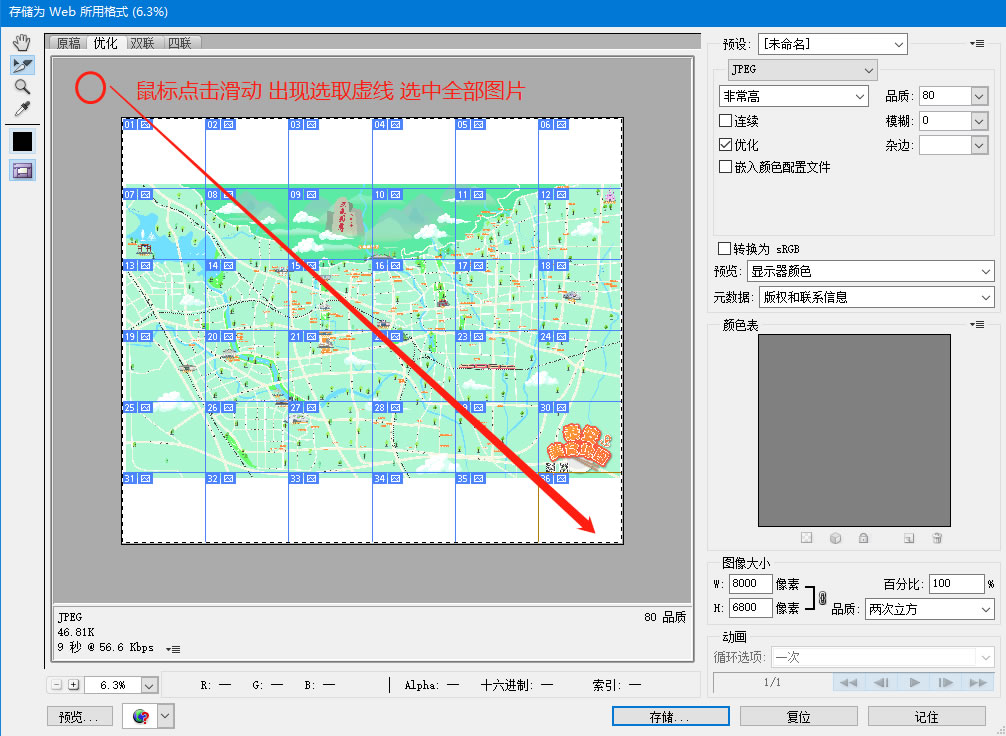Open the 模糊 slider arrow
The image size is (1006, 736).
(x=979, y=121)
